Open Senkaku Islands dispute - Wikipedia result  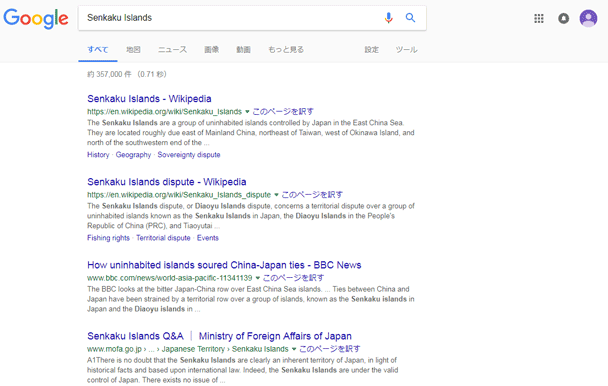167,182
